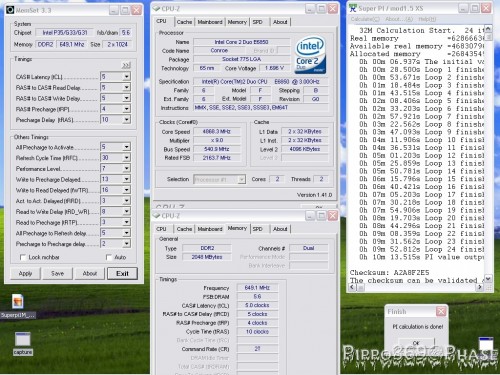The image size is (500, 375).
Task: Click the Apply button in MemSet
Action: [25, 273]
